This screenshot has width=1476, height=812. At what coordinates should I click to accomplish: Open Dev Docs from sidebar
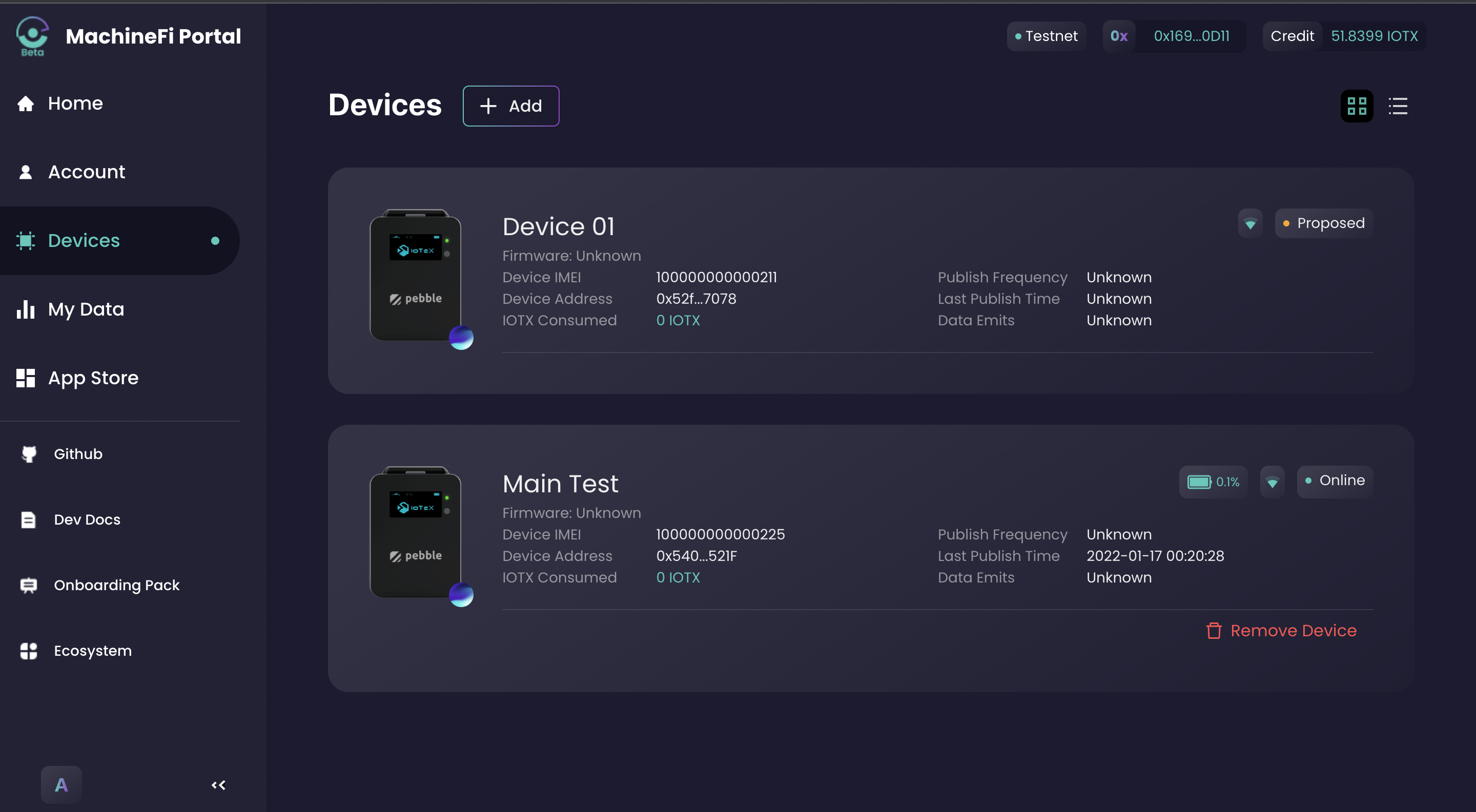coord(87,519)
